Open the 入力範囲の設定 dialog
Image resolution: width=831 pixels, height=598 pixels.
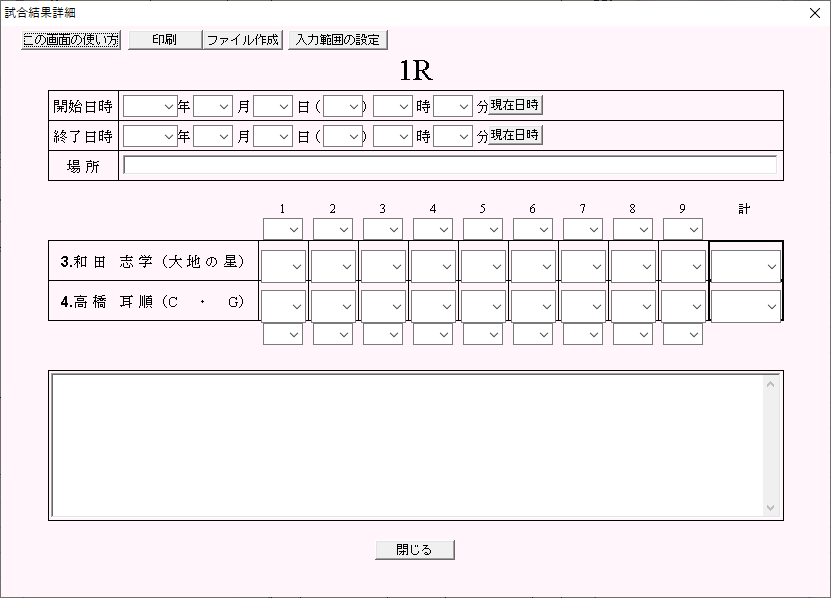338,40
